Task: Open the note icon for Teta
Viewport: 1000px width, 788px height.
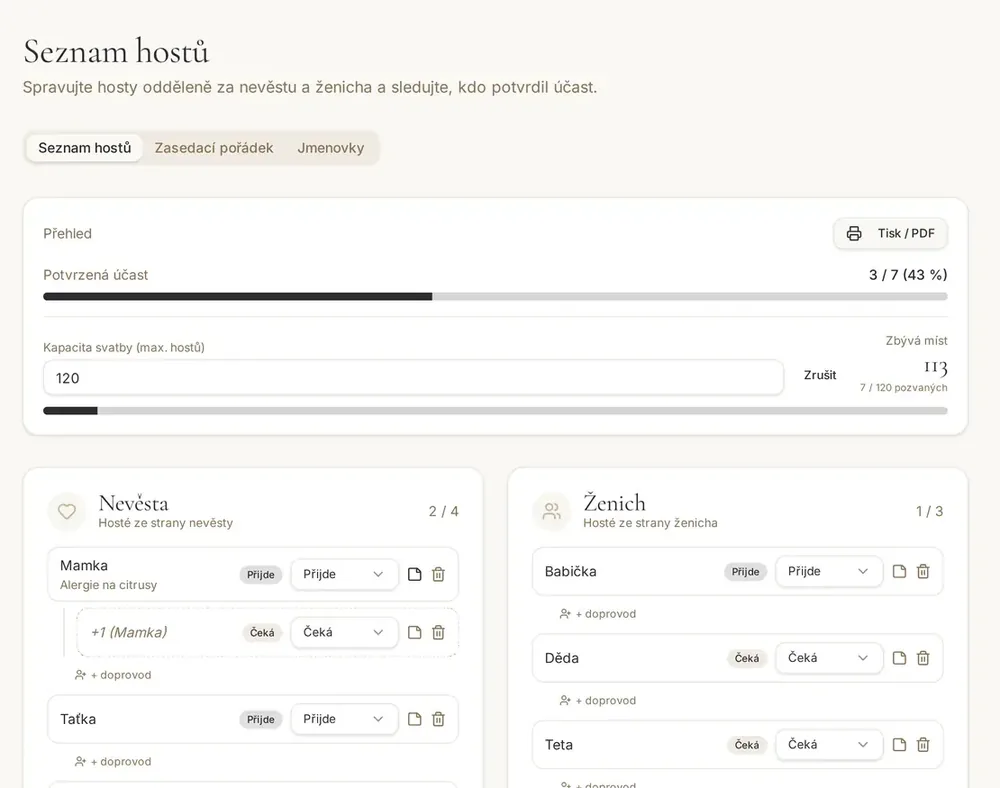Action: [x=899, y=745]
